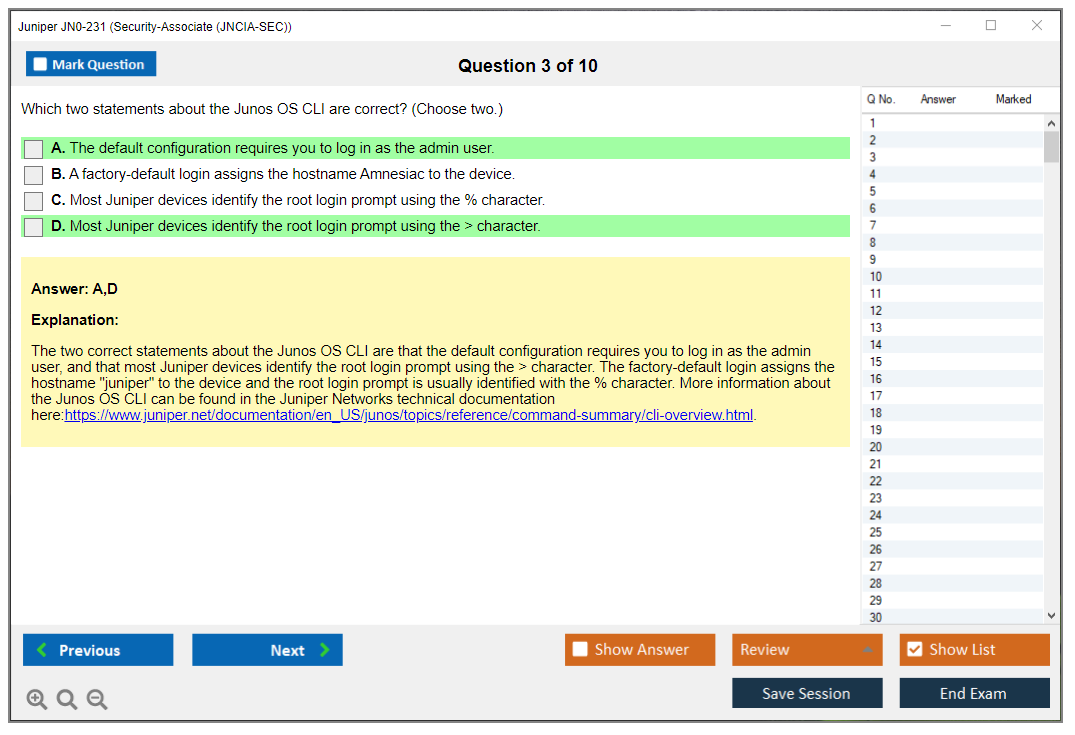The height and width of the screenshot is (735, 1075).
Task: Uncheck the Show List option
Action: click(x=914, y=650)
